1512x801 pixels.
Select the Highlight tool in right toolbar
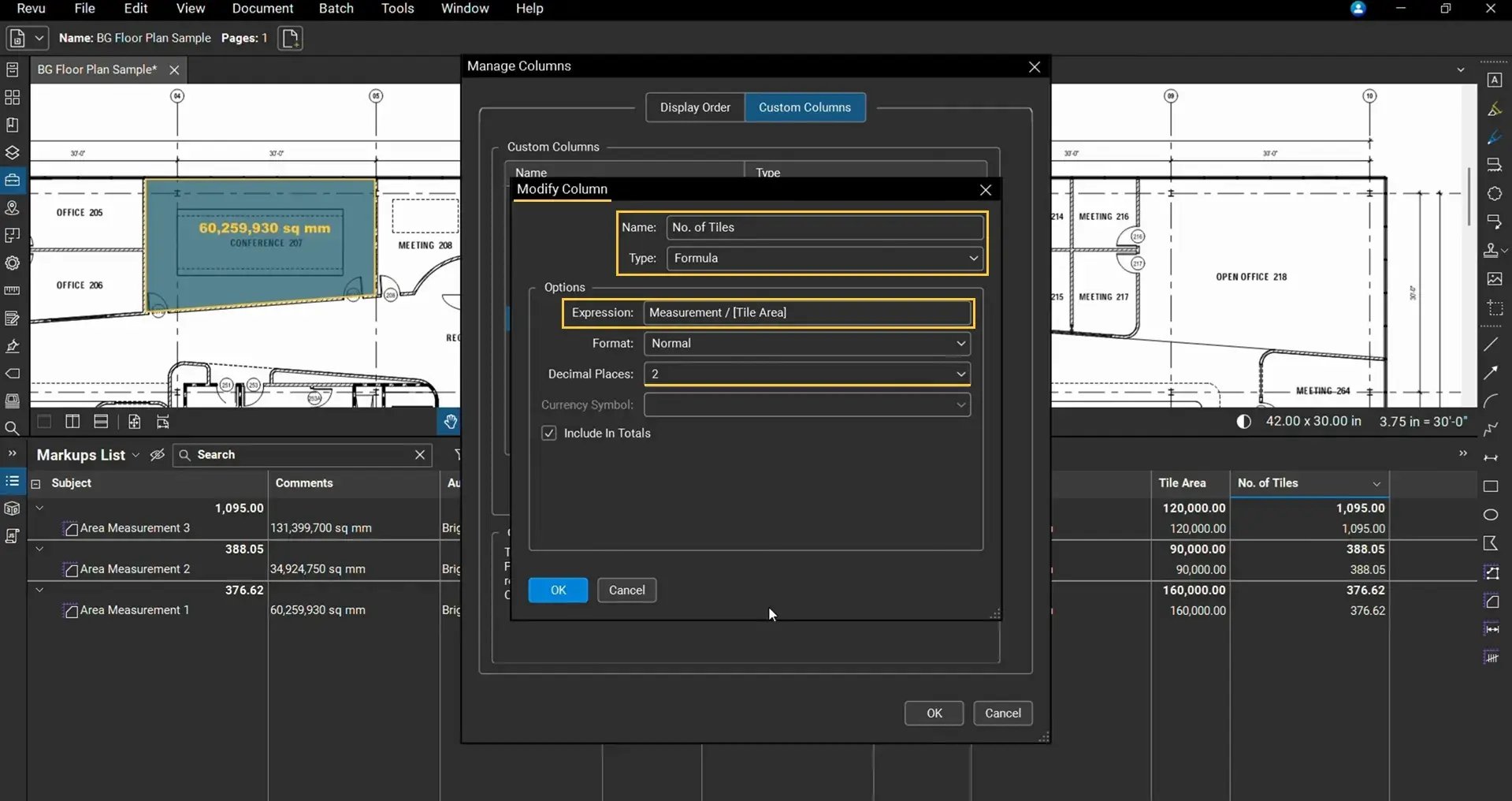click(1494, 110)
